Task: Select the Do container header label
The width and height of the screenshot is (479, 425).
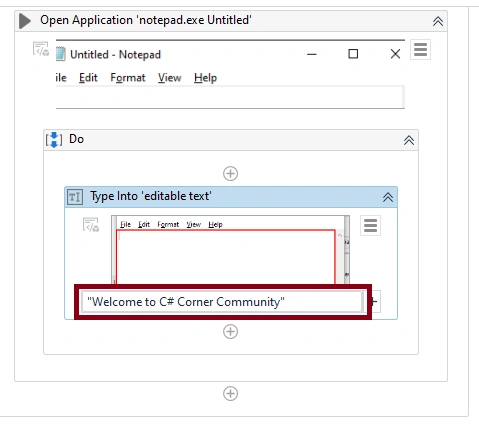Action: coord(76,139)
